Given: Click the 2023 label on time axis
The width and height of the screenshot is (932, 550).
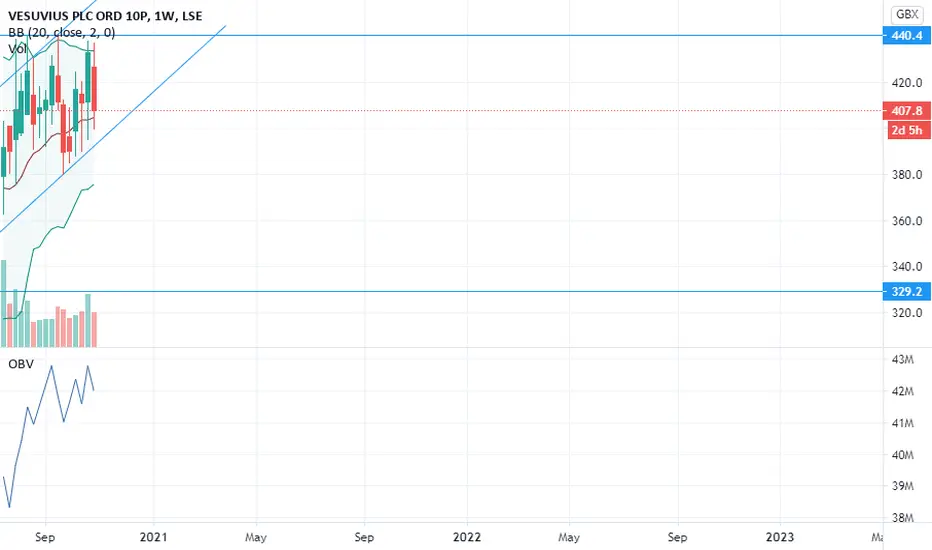Looking at the screenshot, I should coord(779,537).
